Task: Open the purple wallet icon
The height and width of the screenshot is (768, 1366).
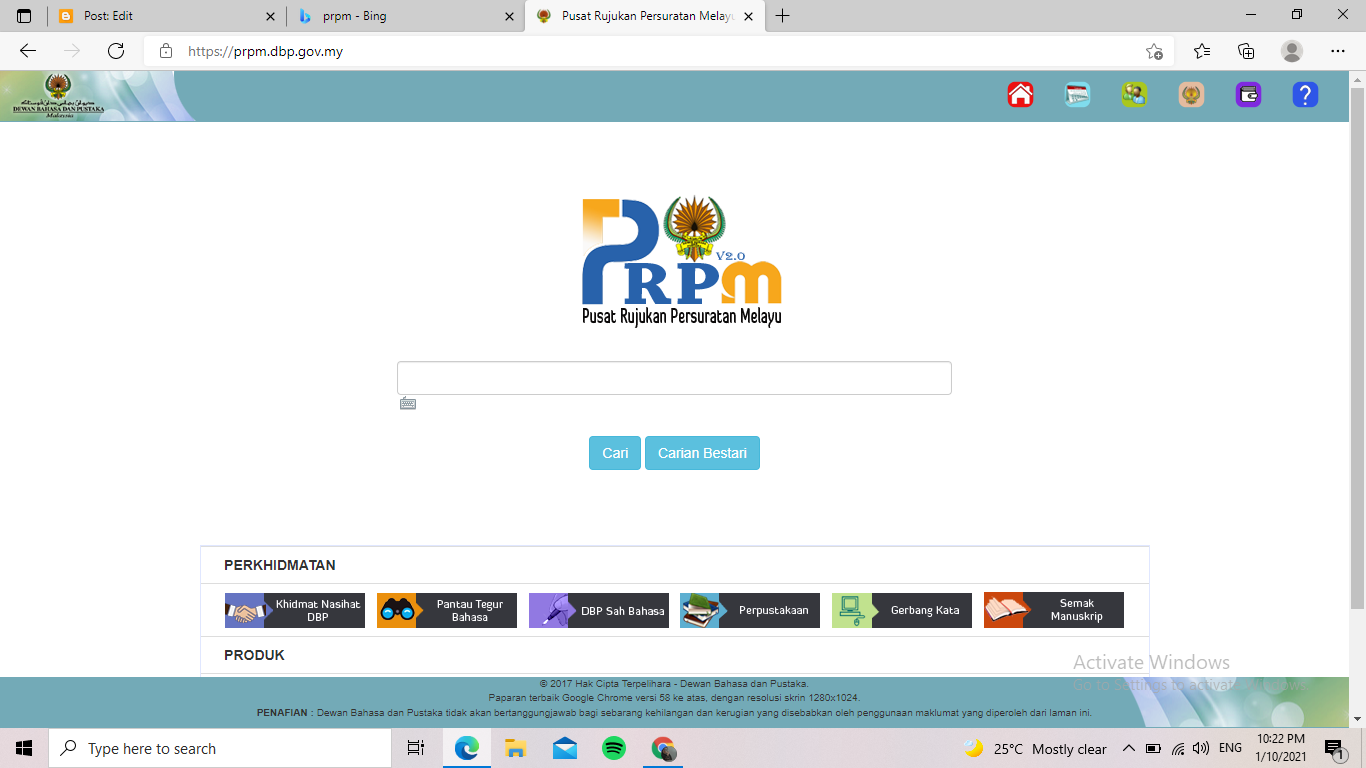Action: coord(1248,95)
